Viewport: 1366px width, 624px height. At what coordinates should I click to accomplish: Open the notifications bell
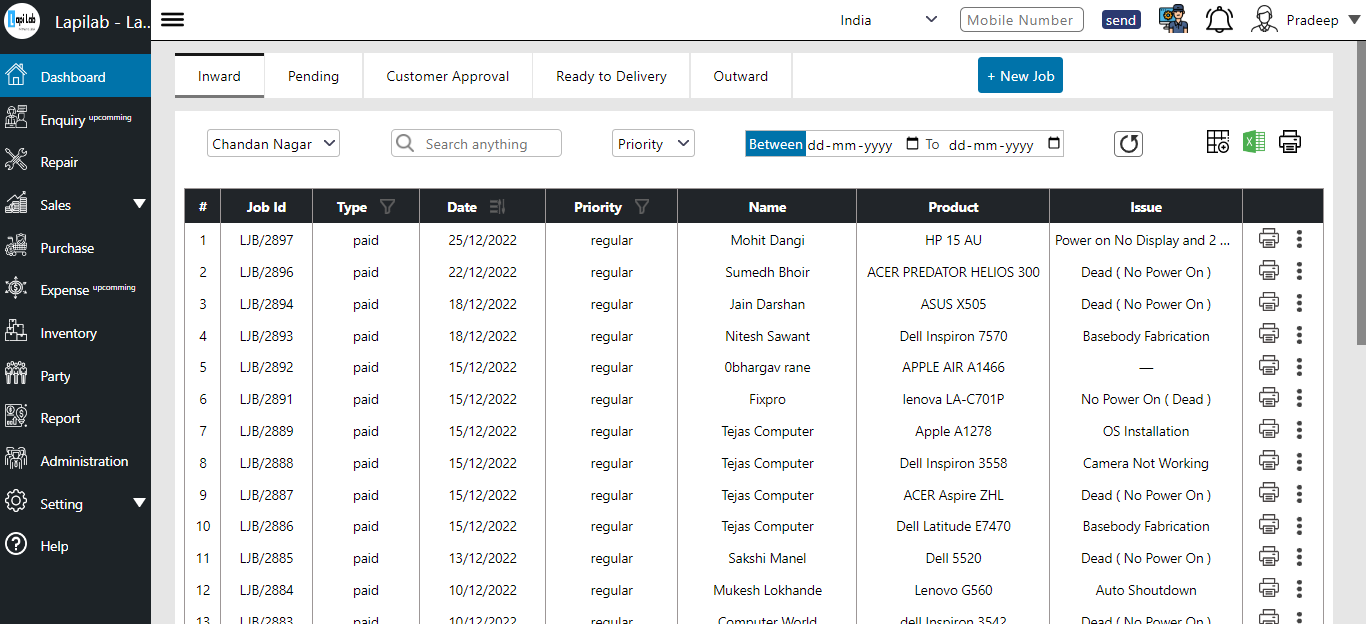pos(1219,20)
